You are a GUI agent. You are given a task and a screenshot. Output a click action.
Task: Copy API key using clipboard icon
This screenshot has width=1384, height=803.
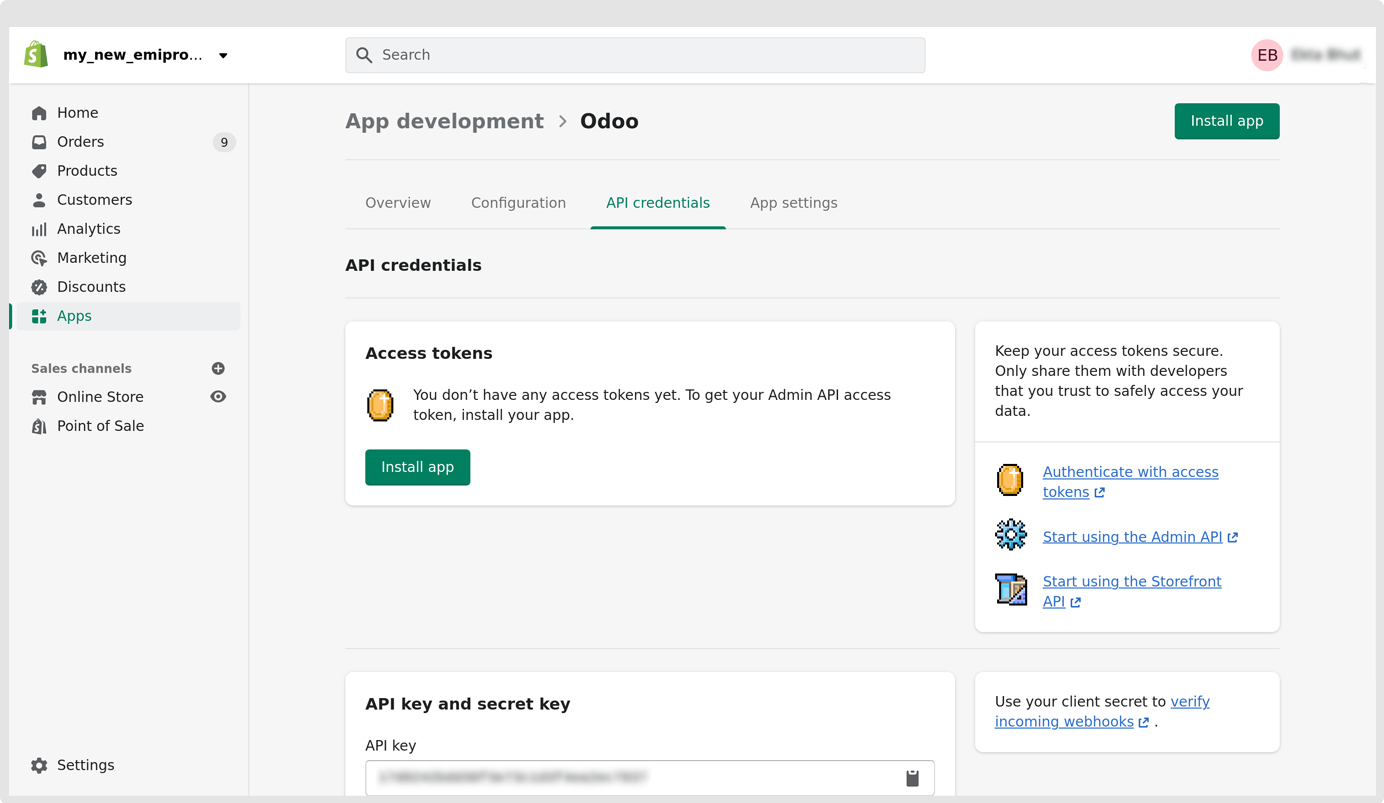(x=912, y=778)
